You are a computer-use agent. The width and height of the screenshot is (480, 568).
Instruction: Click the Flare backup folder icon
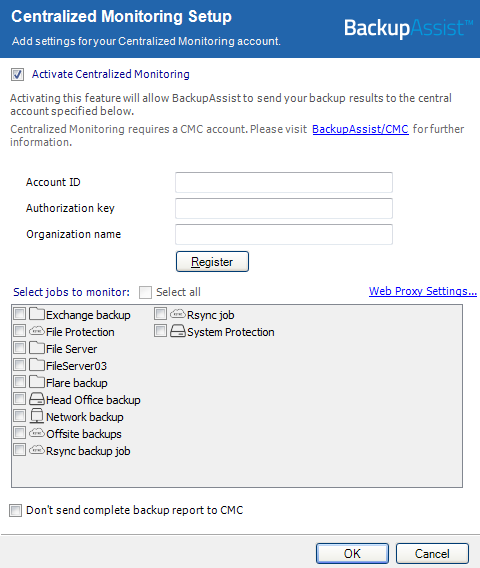point(37,382)
